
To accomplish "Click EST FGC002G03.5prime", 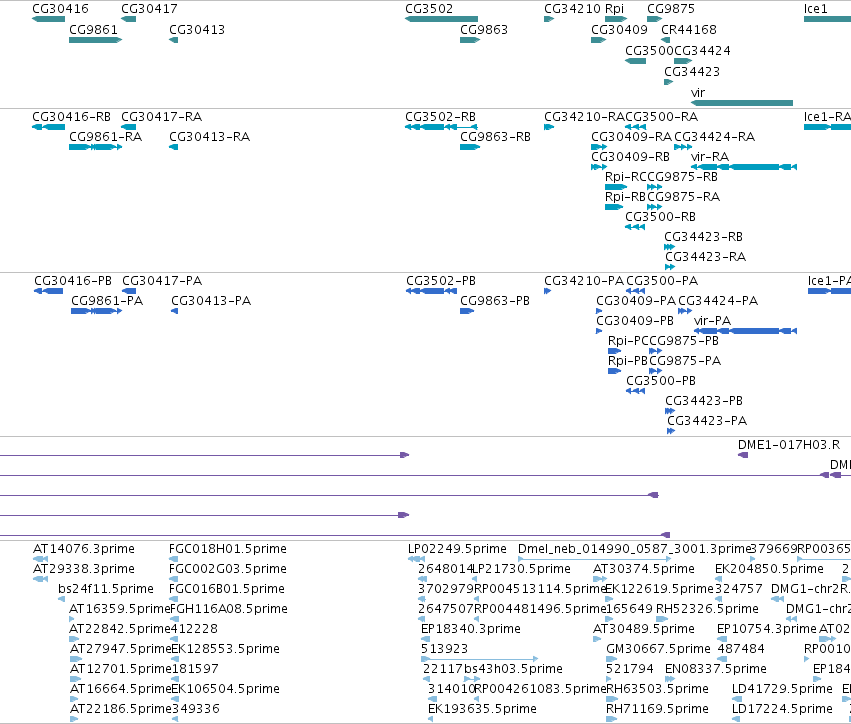I will click(x=228, y=569).
